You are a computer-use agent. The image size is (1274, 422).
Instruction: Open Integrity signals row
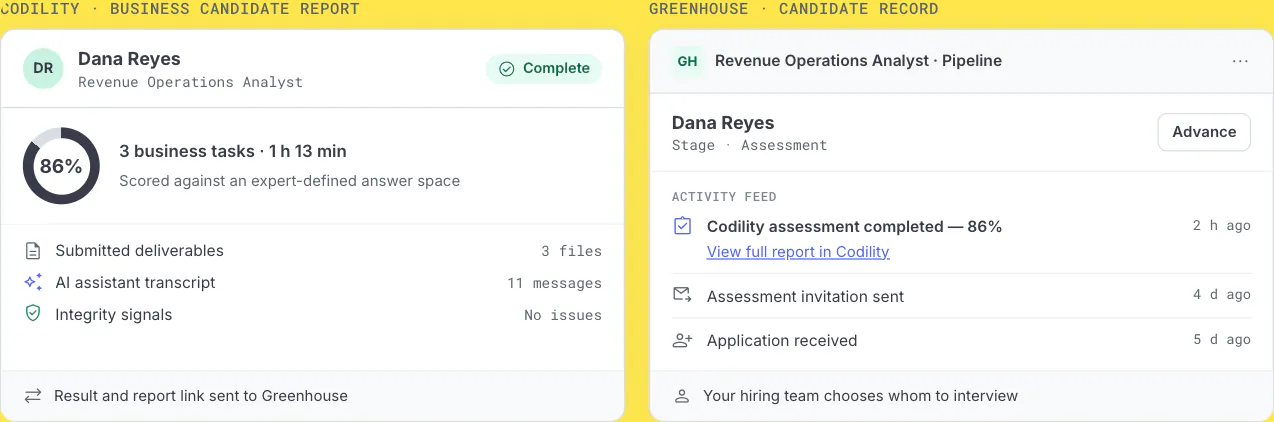coord(313,314)
